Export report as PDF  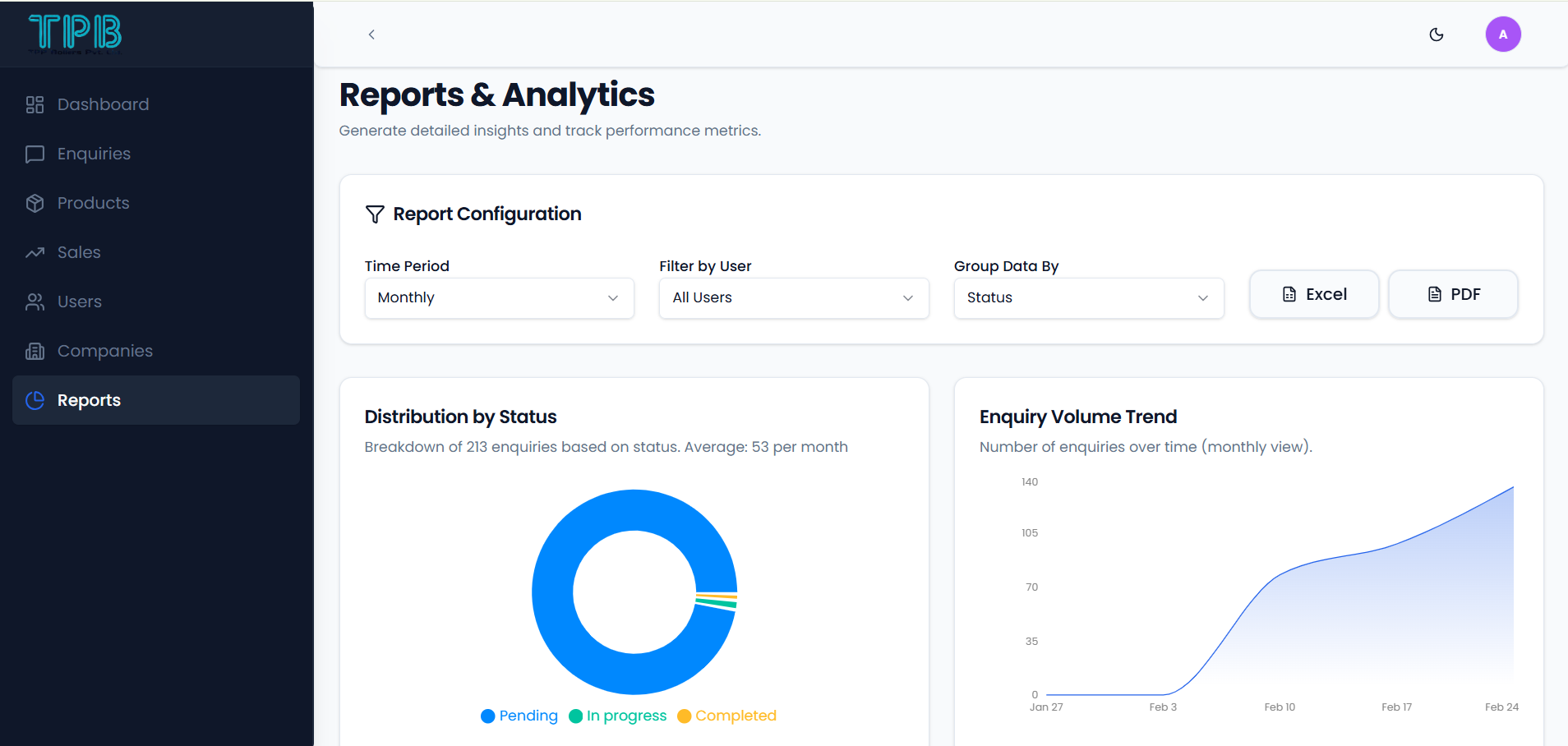point(1452,294)
